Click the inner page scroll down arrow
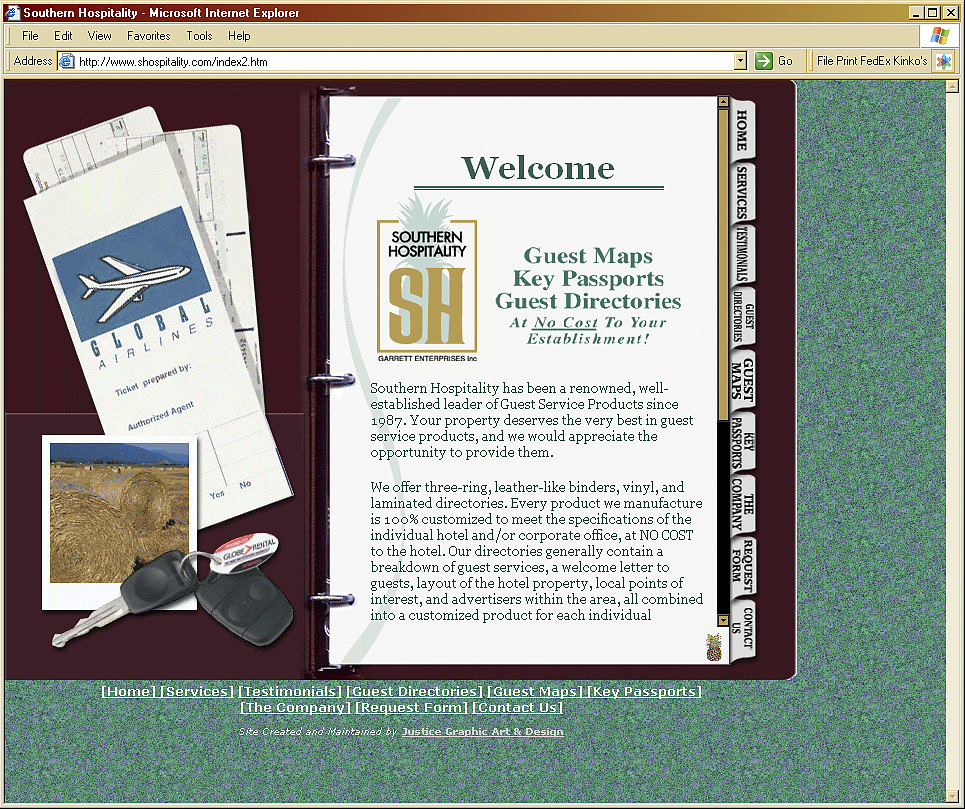The height and width of the screenshot is (809, 965). pos(723,621)
